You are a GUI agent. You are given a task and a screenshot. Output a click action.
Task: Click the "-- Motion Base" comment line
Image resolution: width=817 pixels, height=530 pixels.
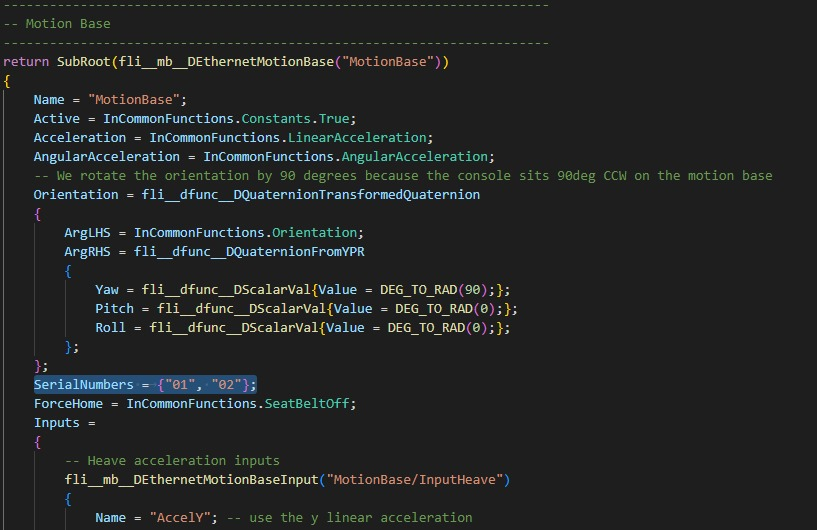tap(57, 23)
